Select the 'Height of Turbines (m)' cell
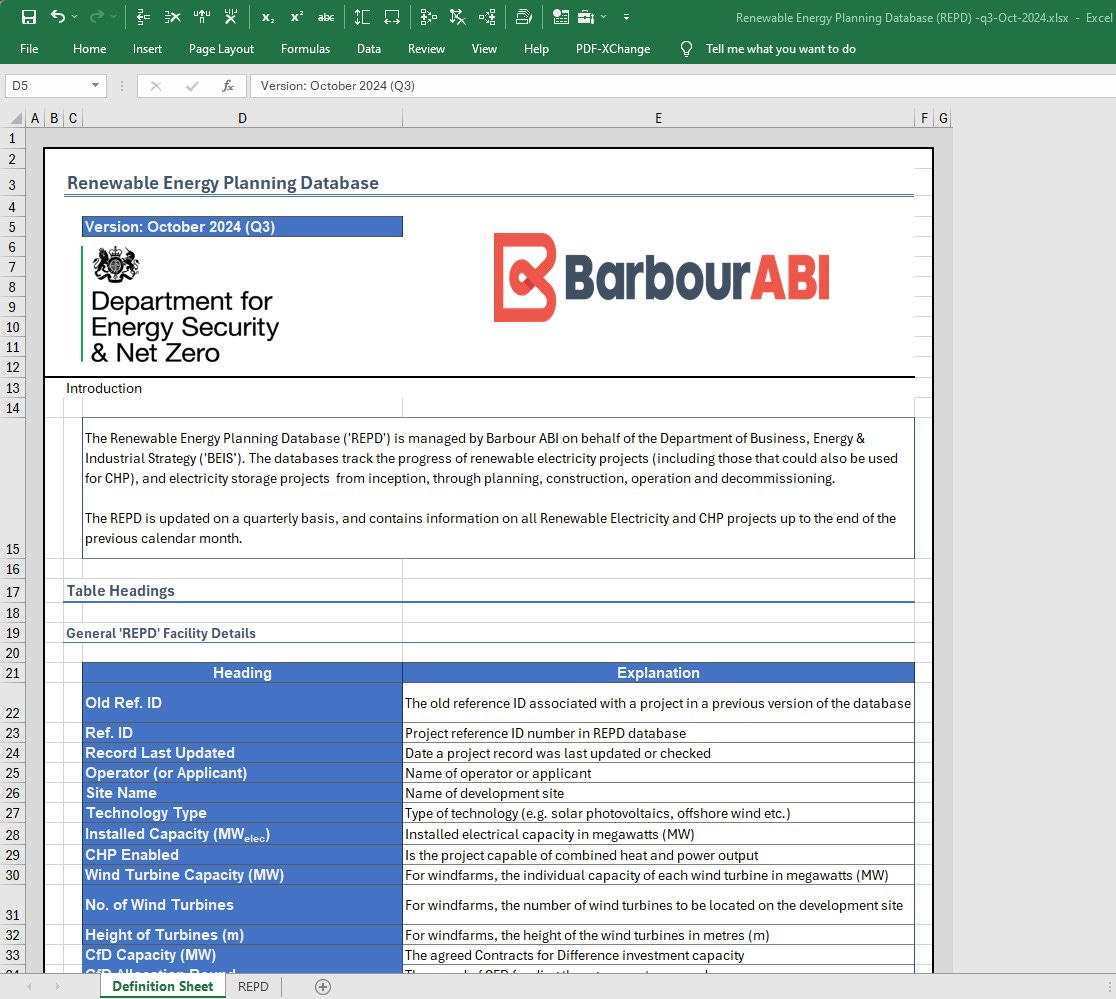 click(242, 935)
